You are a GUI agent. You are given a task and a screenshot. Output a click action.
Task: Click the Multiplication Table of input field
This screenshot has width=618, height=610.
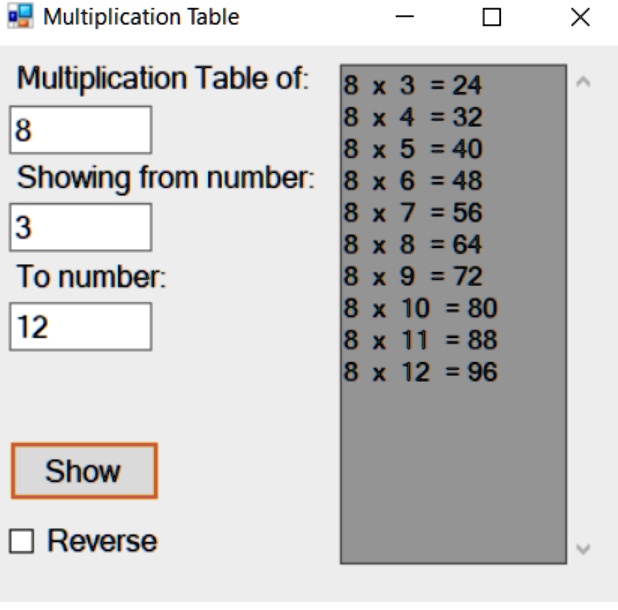(80, 130)
